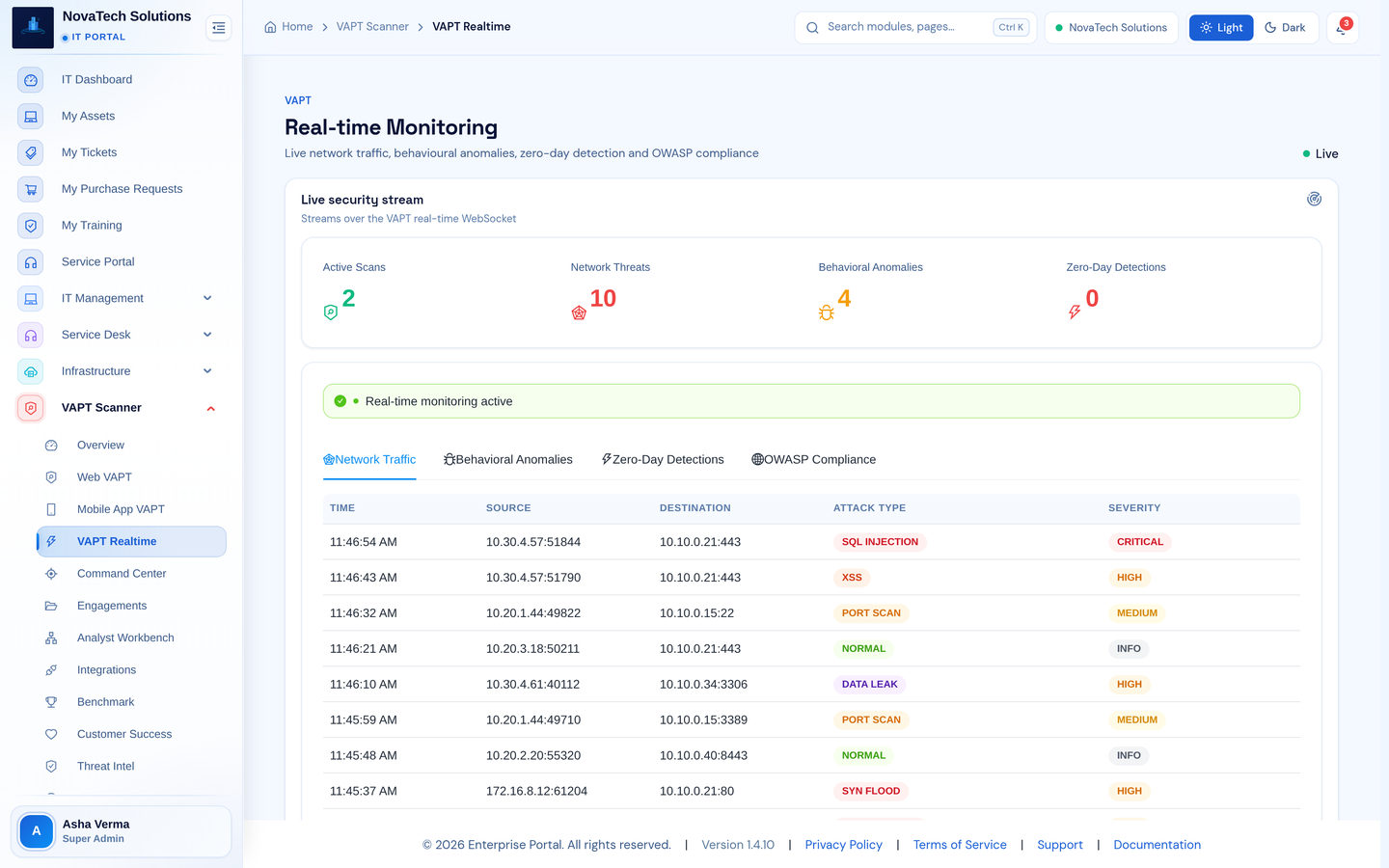
Task: Open the Terms of Service link
Action: click(960, 845)
